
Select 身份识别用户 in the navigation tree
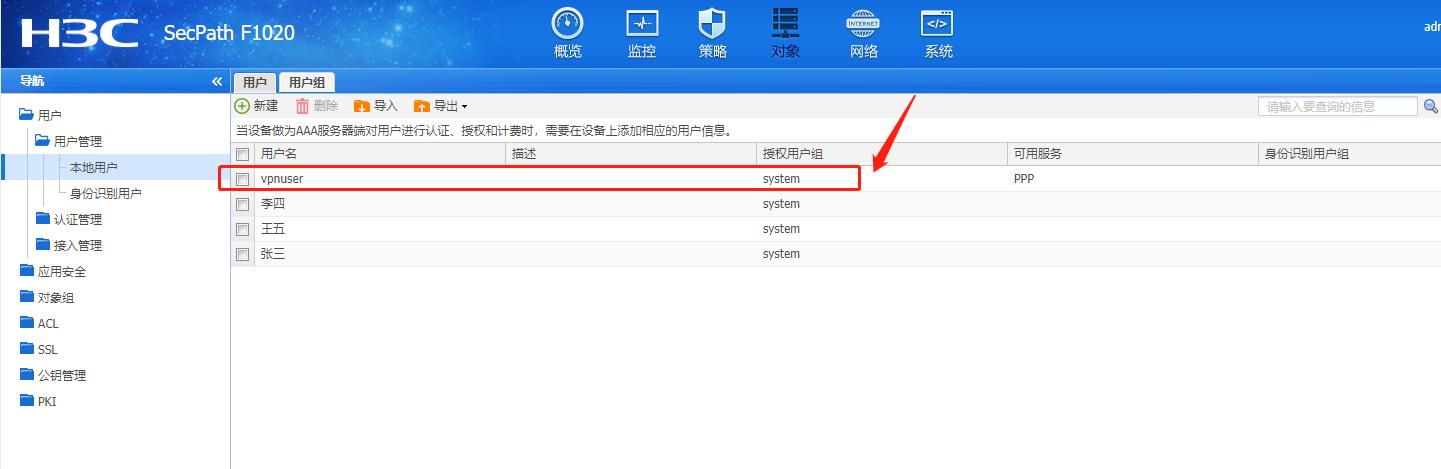coord(106,194)
